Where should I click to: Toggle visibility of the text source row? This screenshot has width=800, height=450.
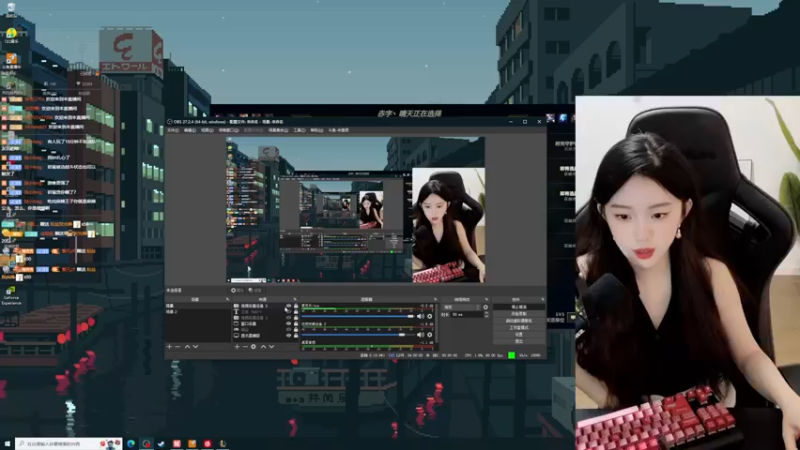click(289, 312)
